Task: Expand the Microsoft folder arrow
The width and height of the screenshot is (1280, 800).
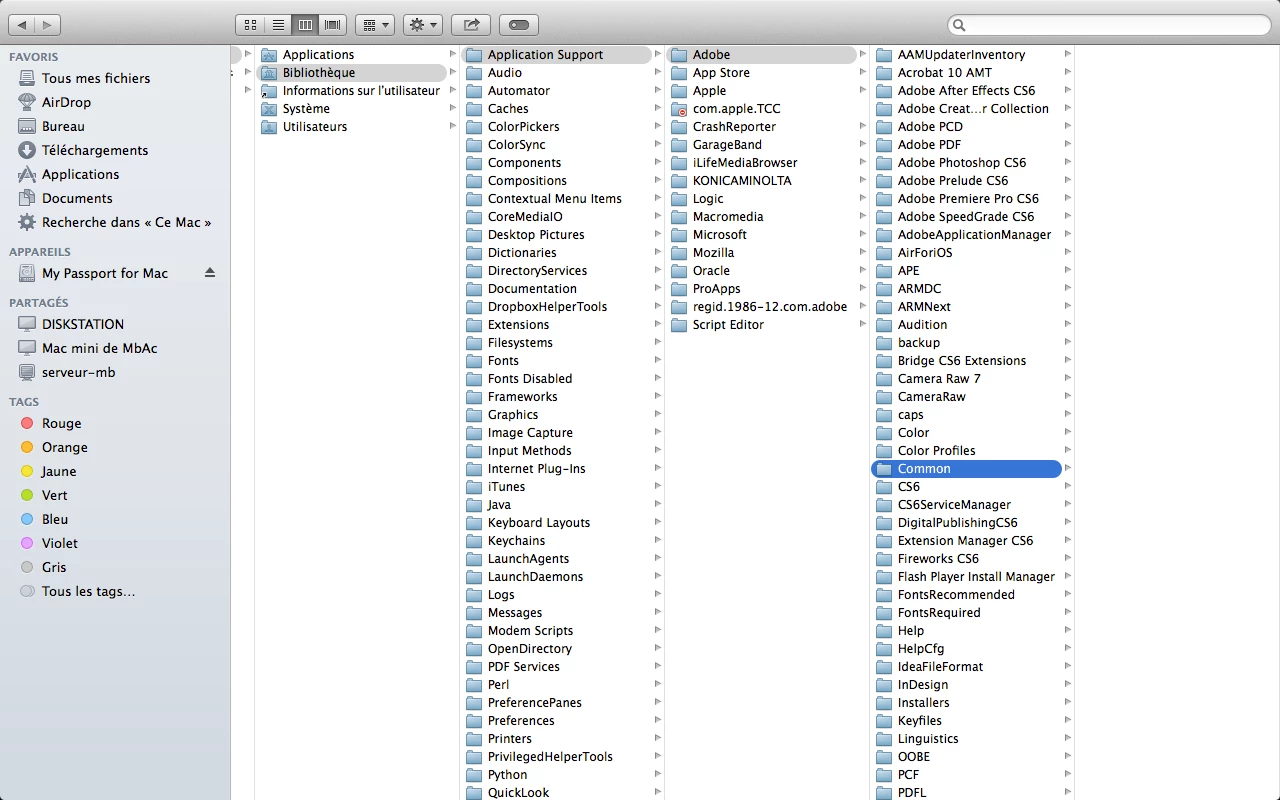Action: pos(863,234)
